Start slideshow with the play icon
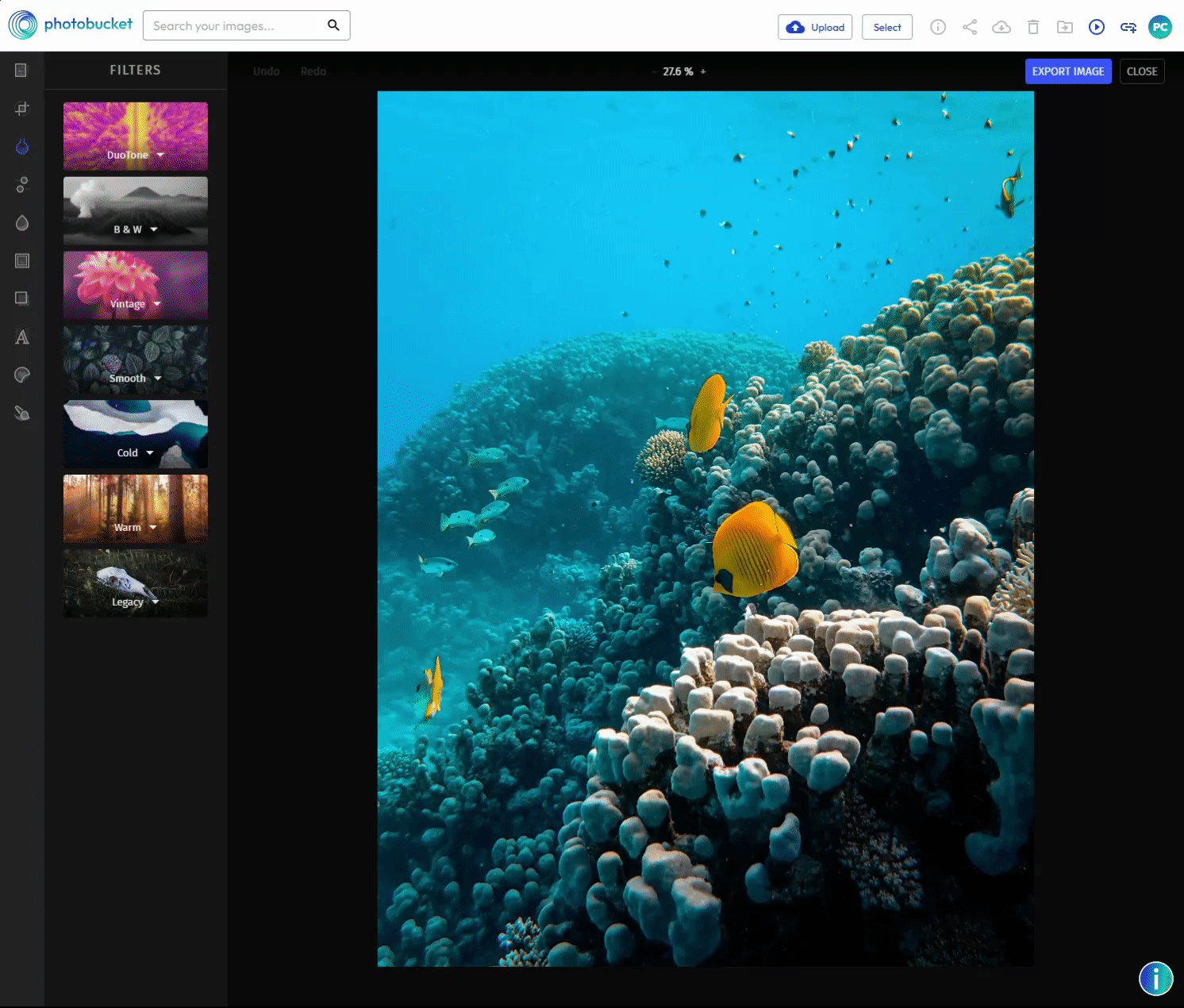1184x1008 pixels. [1097, 27]
